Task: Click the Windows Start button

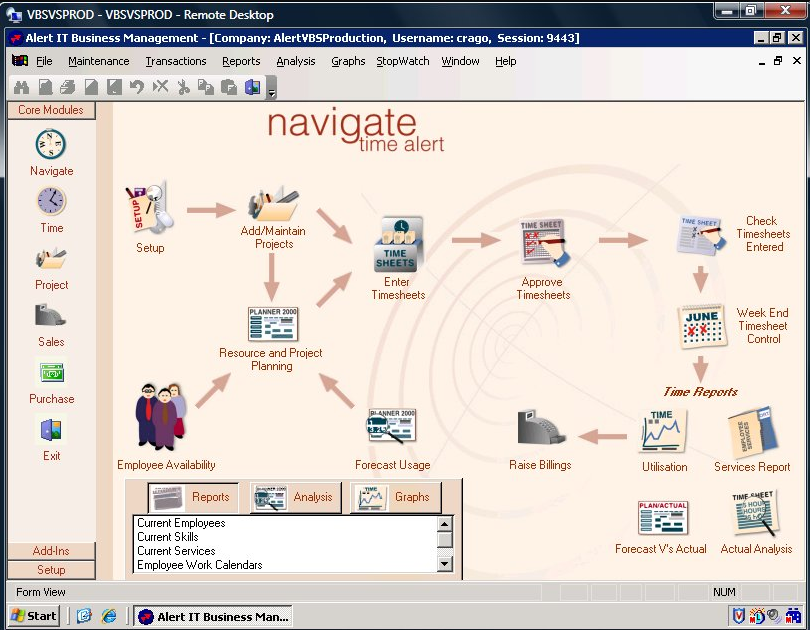Action: click(x=34, y=616)
